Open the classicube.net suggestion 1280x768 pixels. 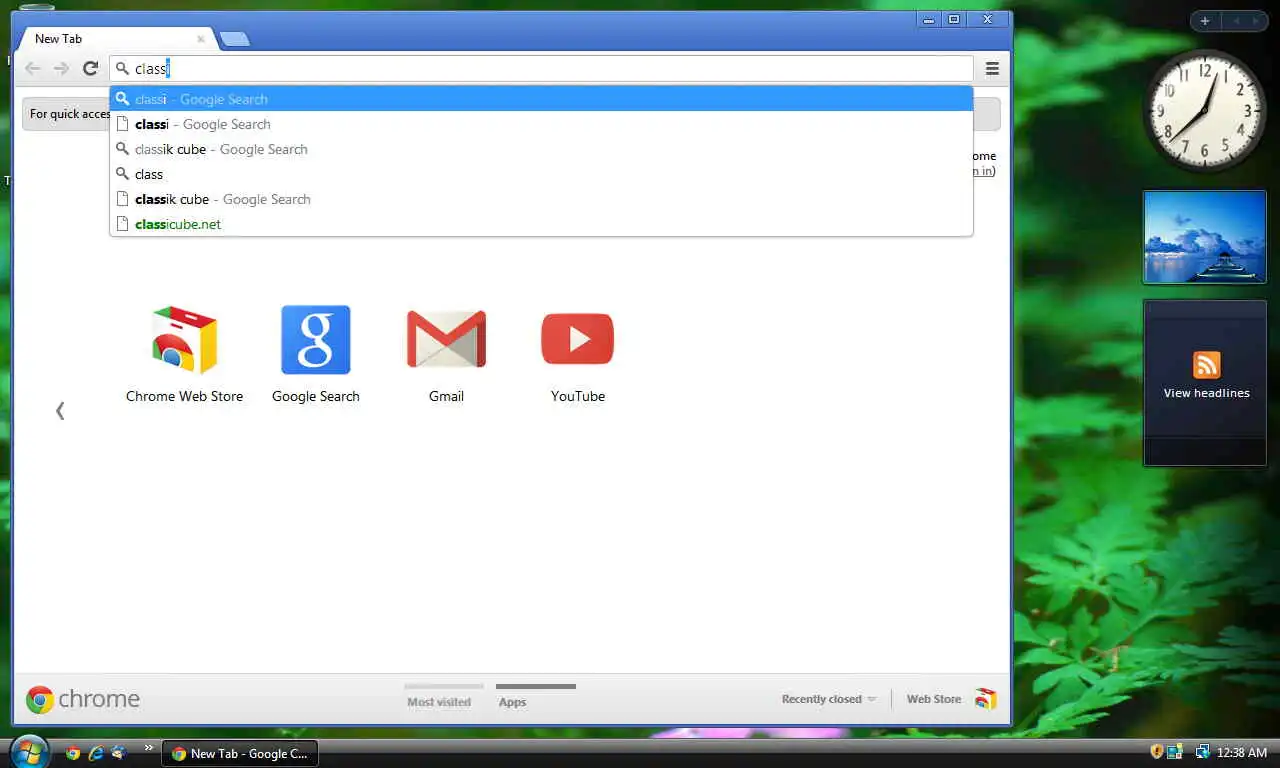[541, 224]
